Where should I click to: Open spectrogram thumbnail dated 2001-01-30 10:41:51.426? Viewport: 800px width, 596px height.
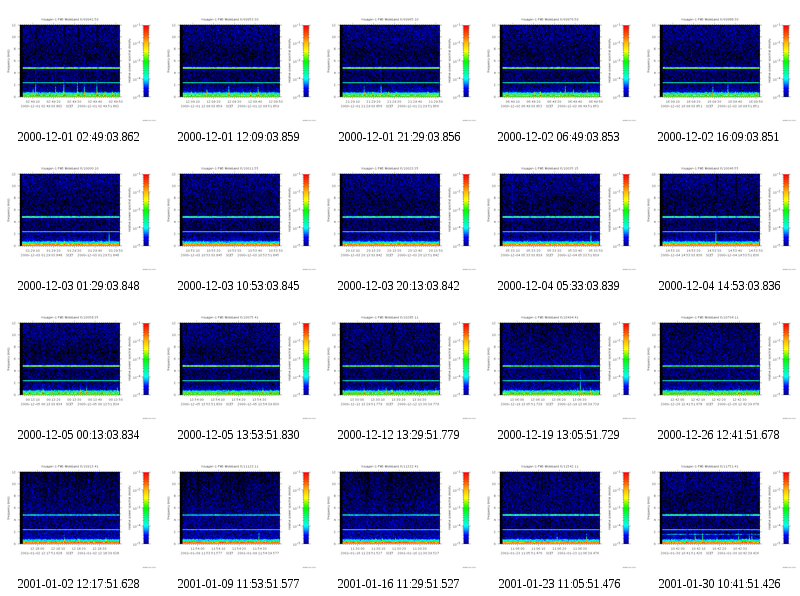(x=721, y=515)
